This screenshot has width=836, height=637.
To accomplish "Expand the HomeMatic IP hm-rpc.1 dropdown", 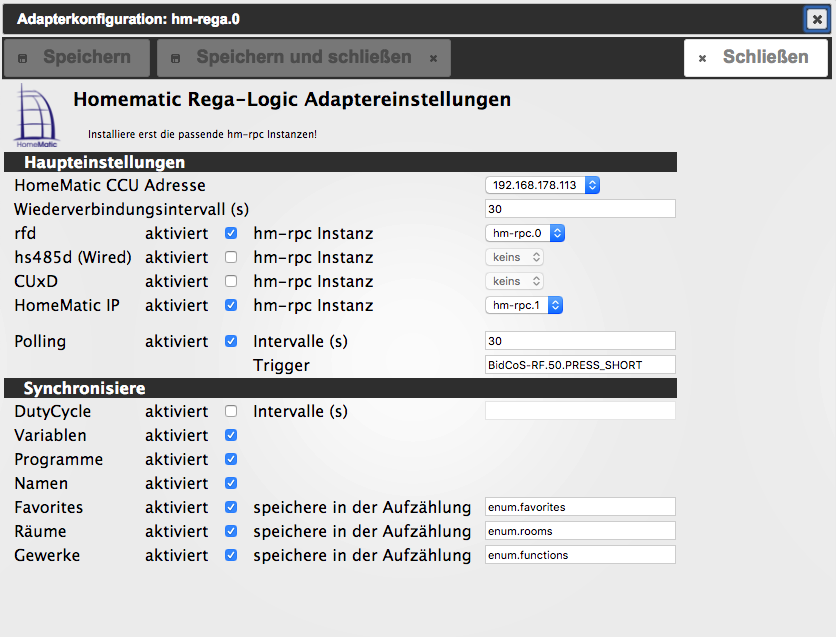I will (524, 305).
